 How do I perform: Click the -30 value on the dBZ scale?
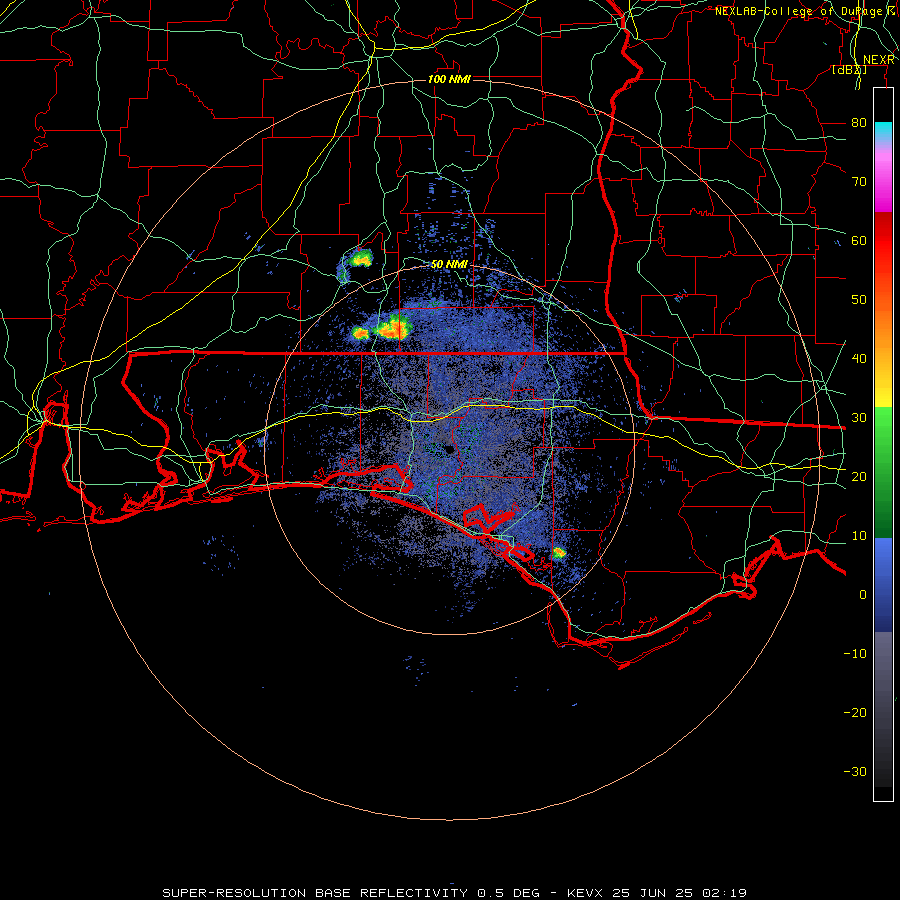click(855, 772)
